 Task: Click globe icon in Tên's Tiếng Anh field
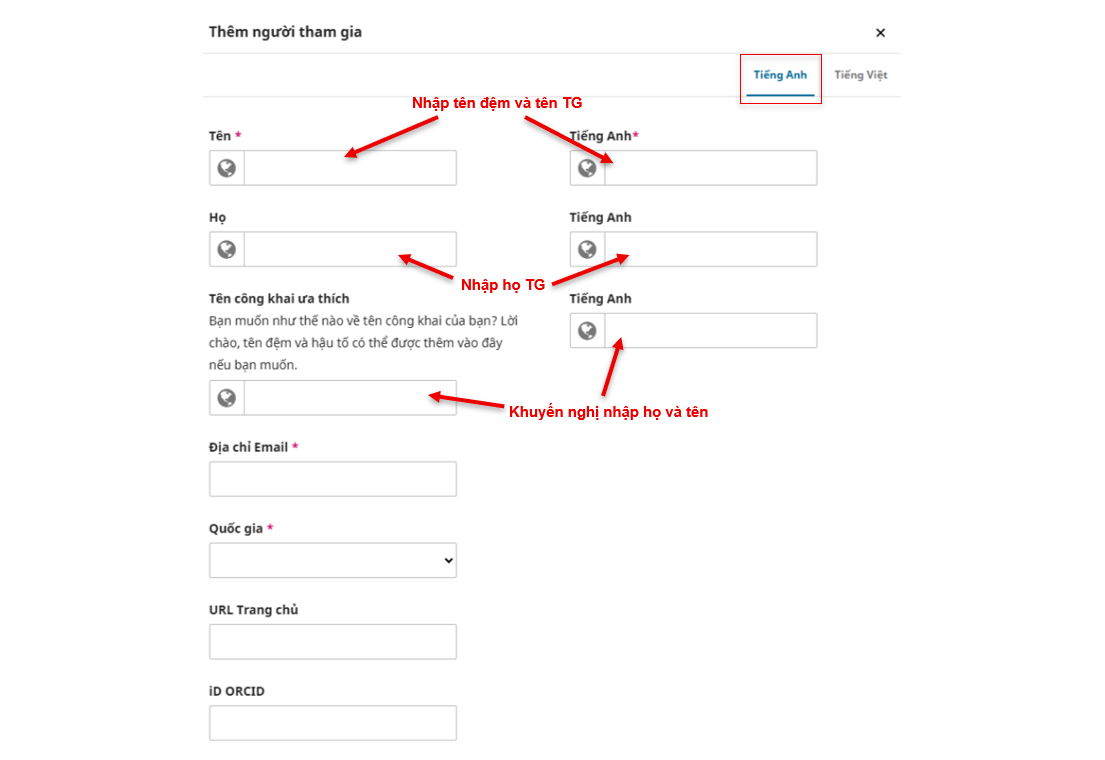pyautogui.click(x=588, y=168)
